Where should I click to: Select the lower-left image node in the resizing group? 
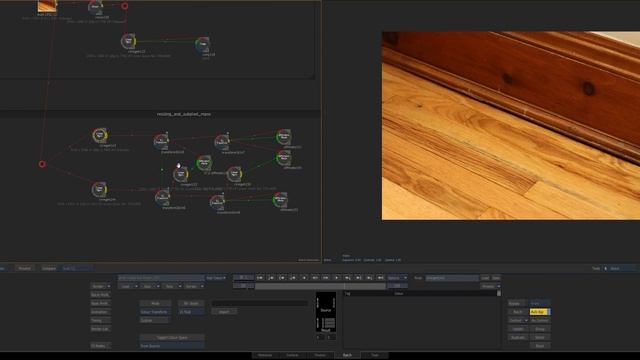coord(99,189)
